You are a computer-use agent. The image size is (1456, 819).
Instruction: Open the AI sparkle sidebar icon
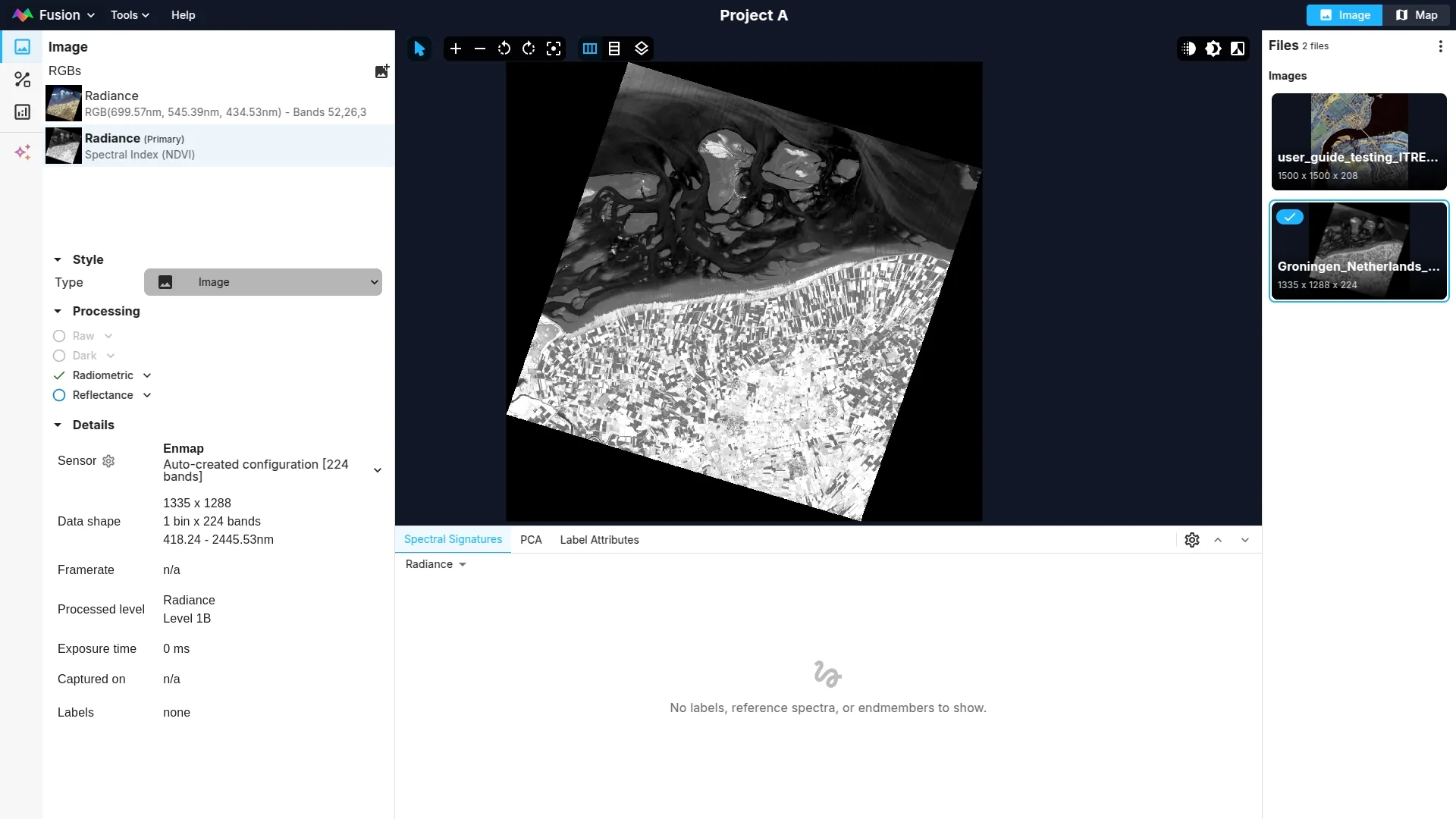(x=22, y=152)
